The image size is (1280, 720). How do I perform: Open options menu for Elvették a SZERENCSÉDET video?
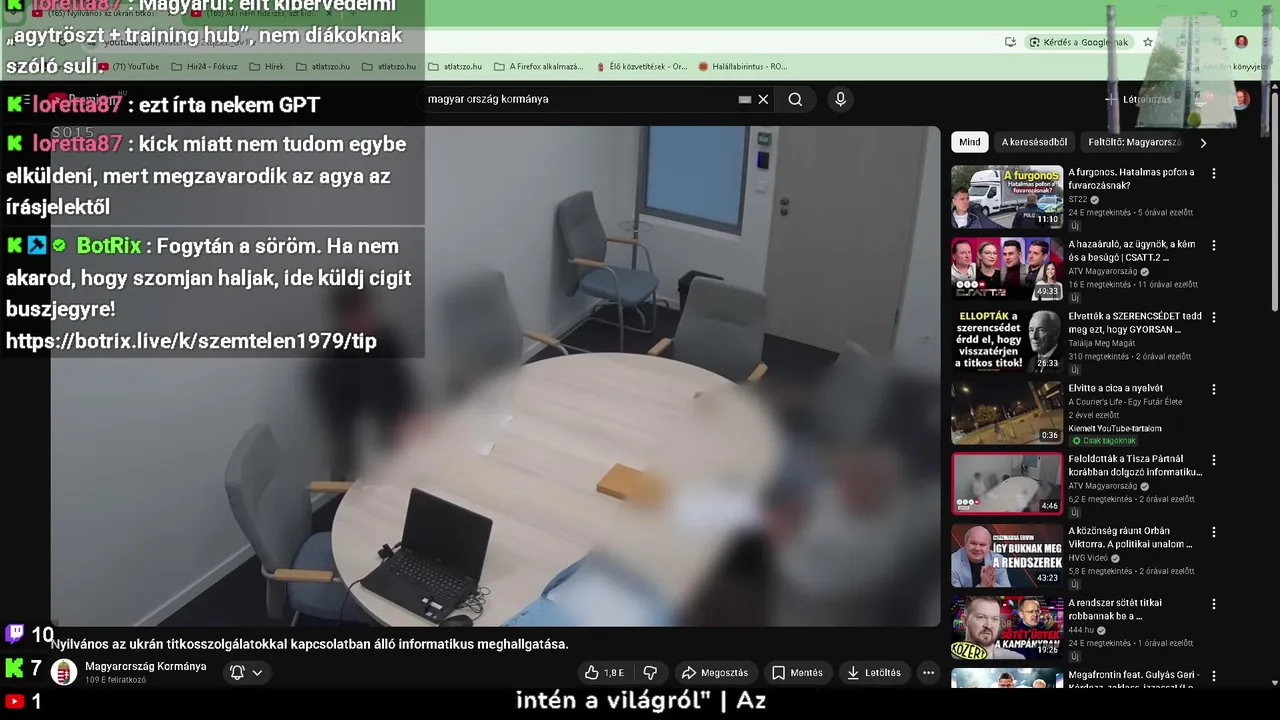click(x=1214, y=317)
